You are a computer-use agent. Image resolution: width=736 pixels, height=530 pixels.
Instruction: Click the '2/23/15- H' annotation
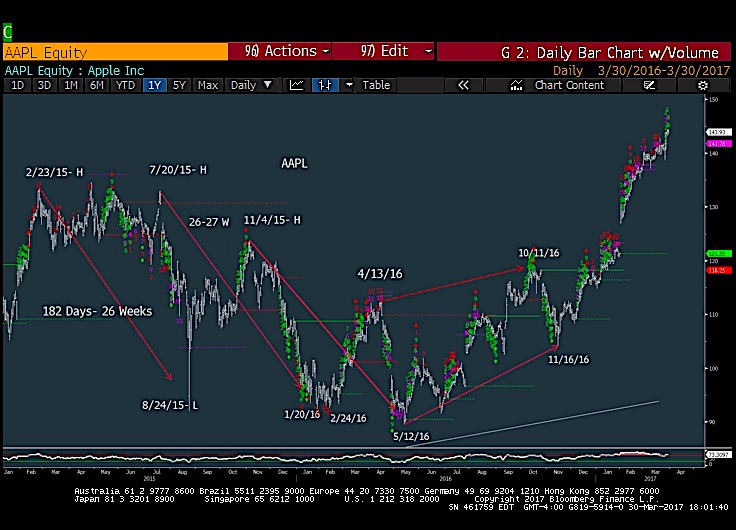point(54,172)
